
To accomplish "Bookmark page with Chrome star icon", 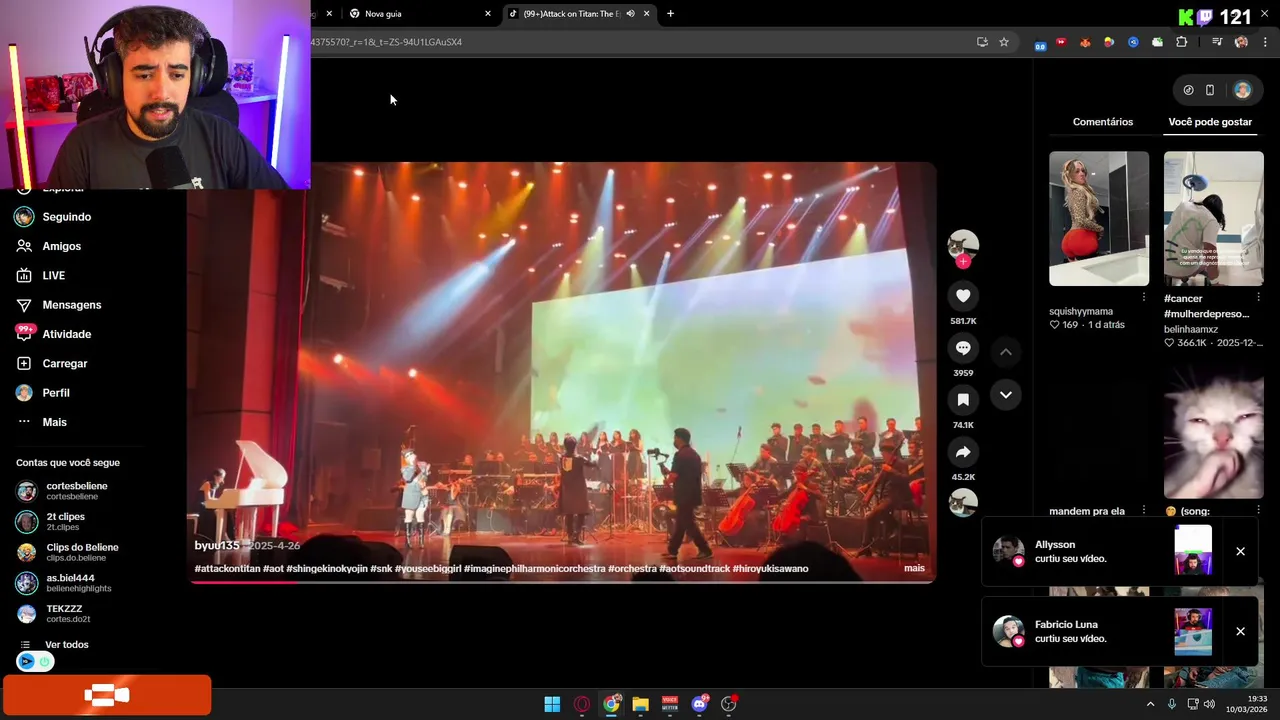I will [1004, 42].
